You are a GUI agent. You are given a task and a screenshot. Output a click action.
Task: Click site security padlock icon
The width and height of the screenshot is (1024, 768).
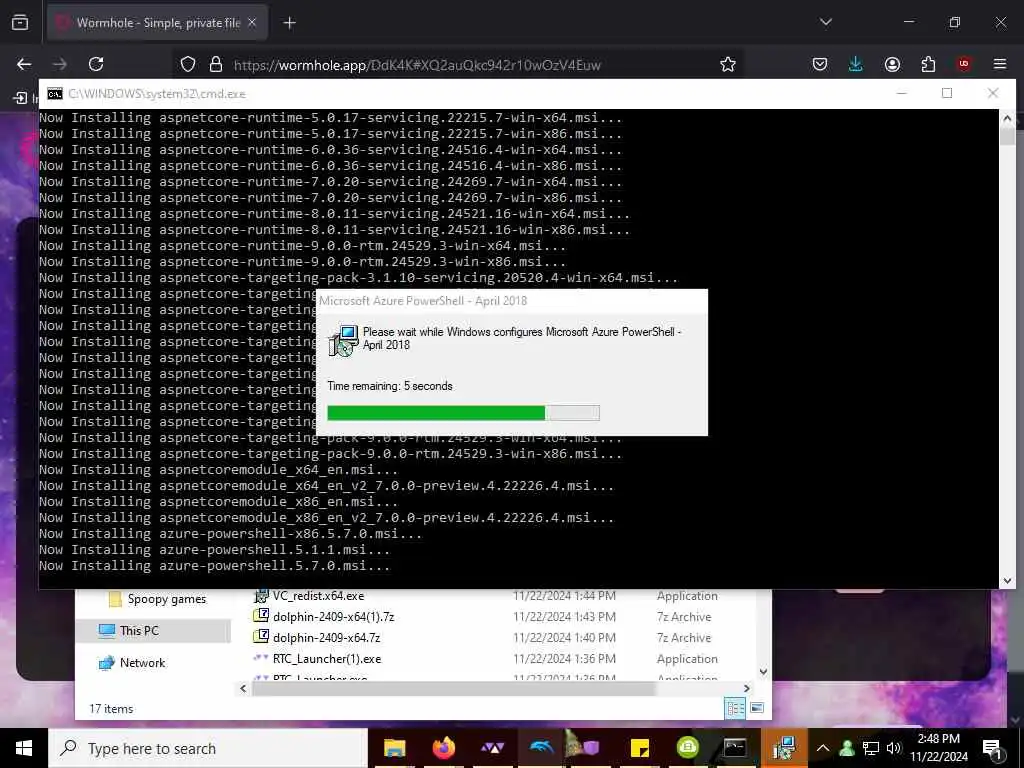point(216,64)
